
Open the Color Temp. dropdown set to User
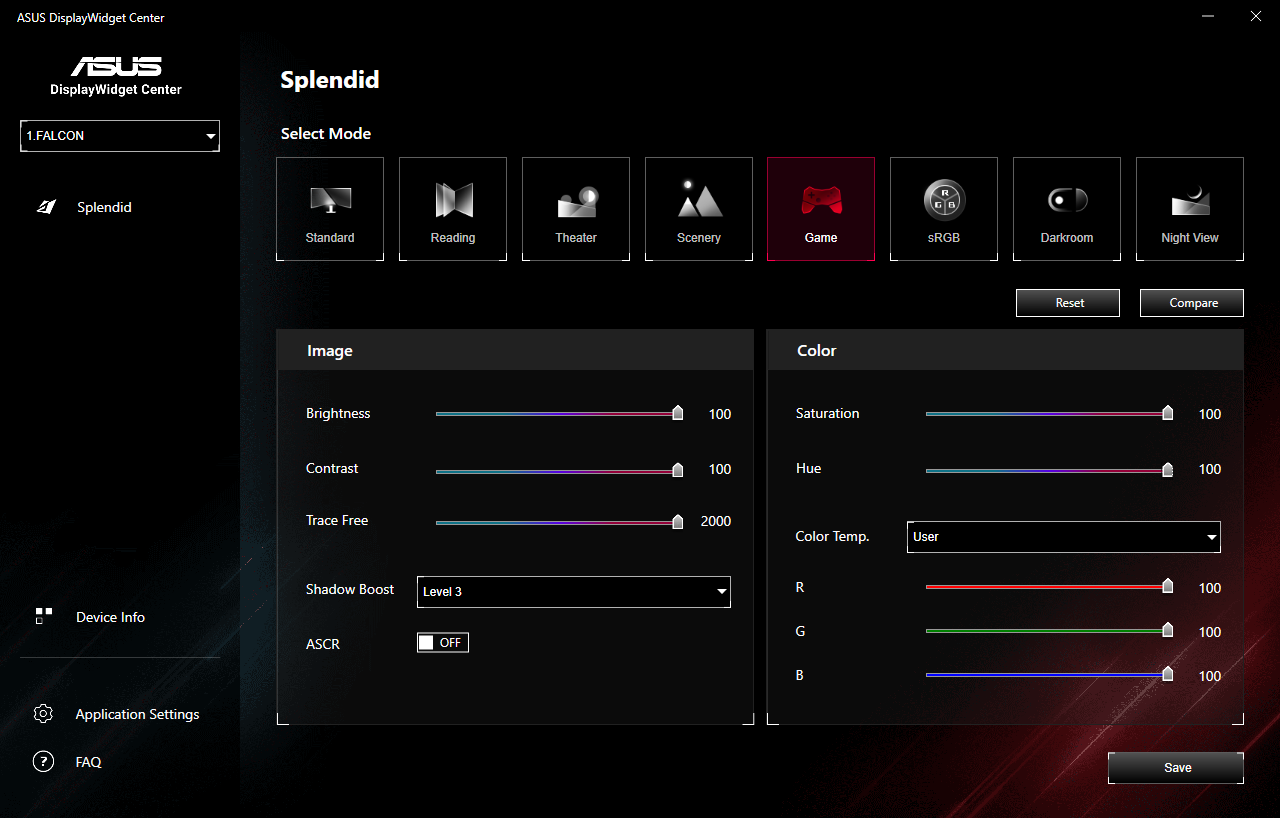click(1063, 537)
